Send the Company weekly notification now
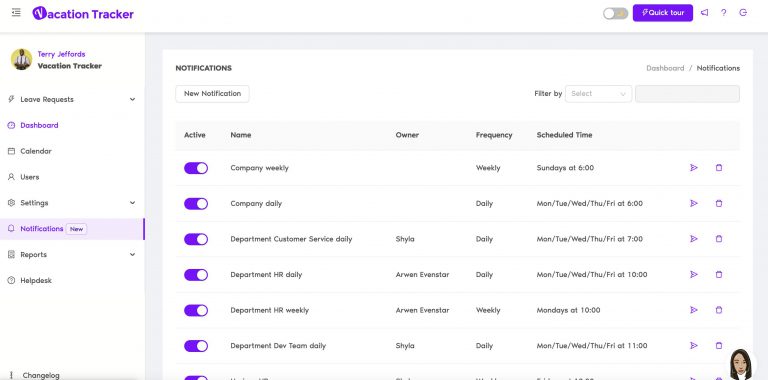Screen dimensions: 768x380 (694, 167)
